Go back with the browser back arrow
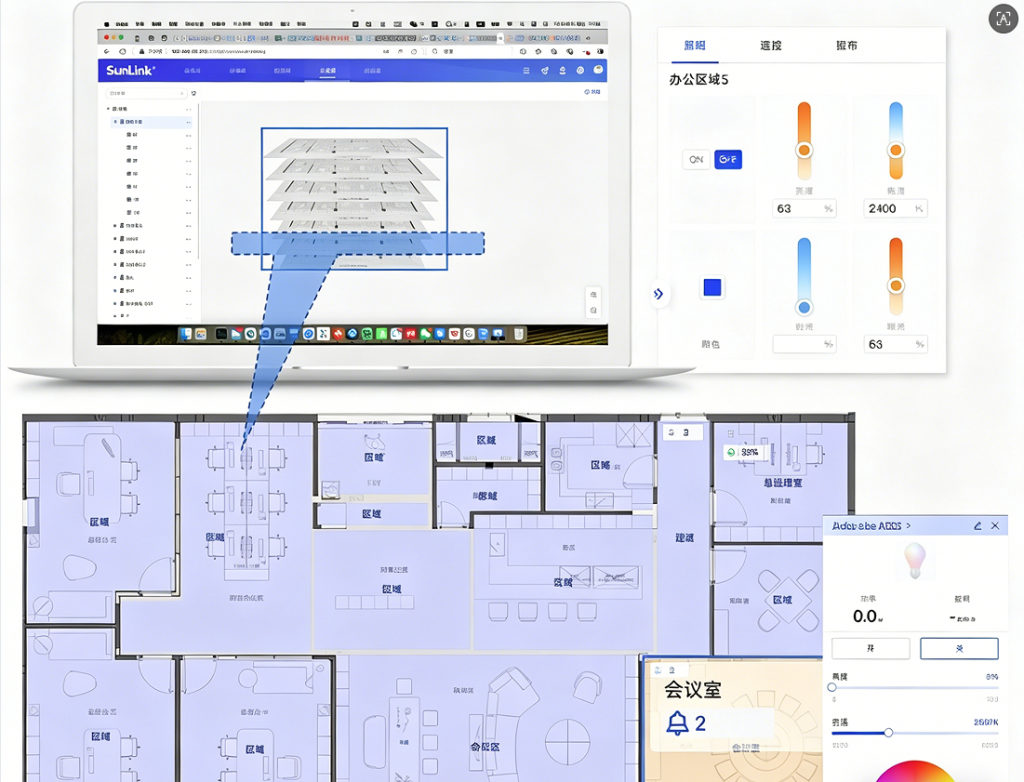 pos(106,51)
